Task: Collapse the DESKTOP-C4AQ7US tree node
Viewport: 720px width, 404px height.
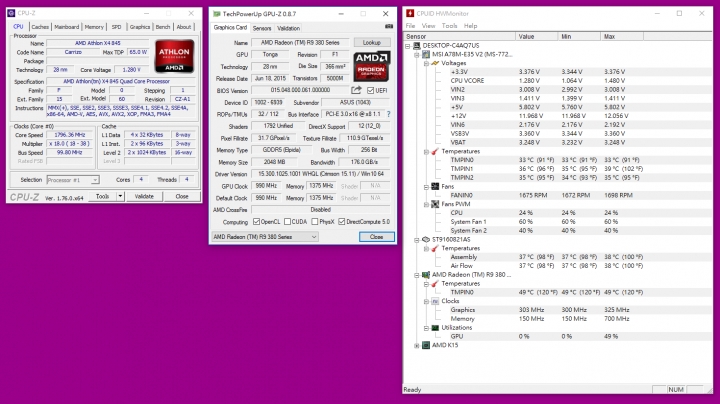Action: click(407, 46)
